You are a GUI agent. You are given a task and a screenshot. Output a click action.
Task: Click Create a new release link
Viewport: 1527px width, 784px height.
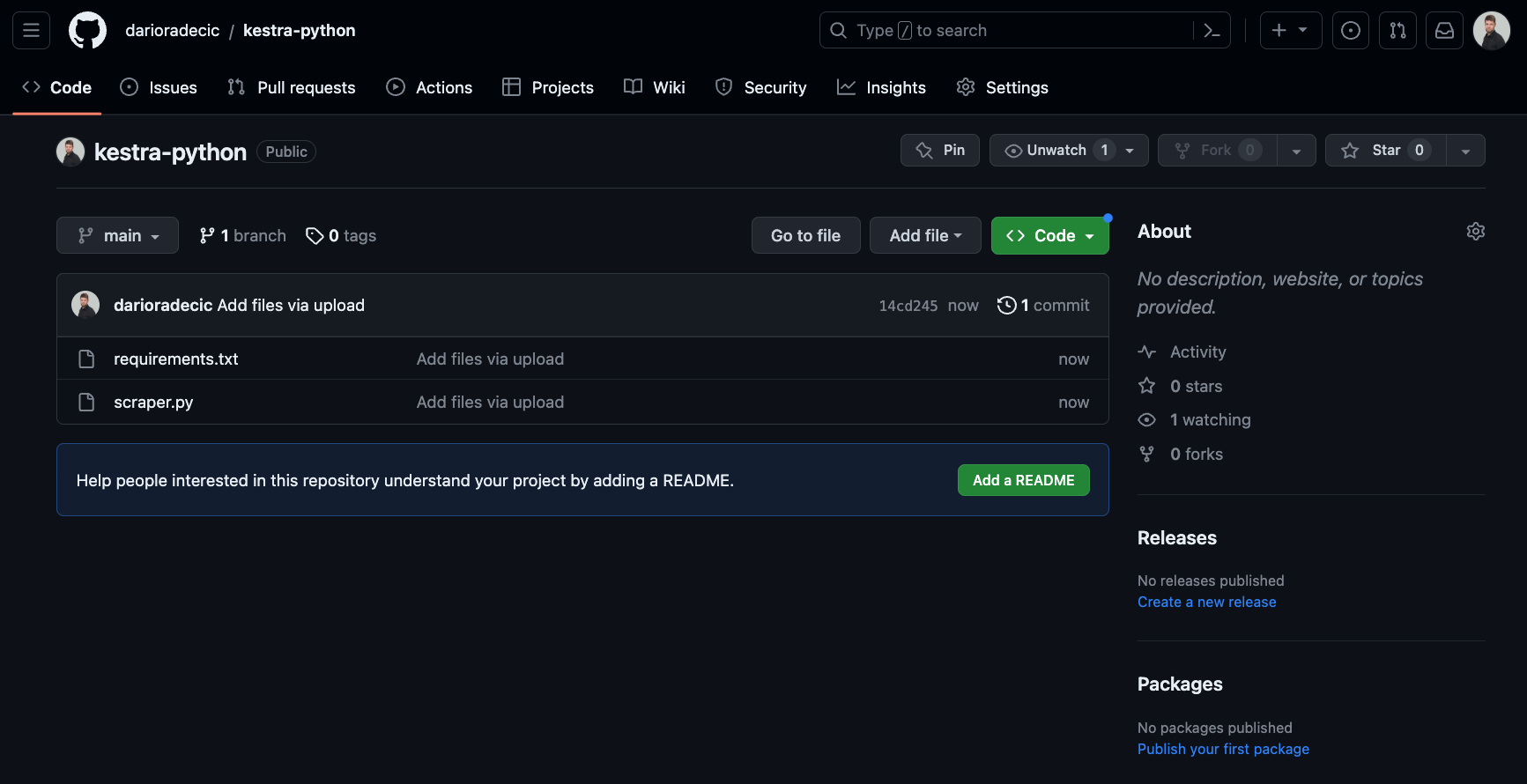click(x=1206, y=602)
